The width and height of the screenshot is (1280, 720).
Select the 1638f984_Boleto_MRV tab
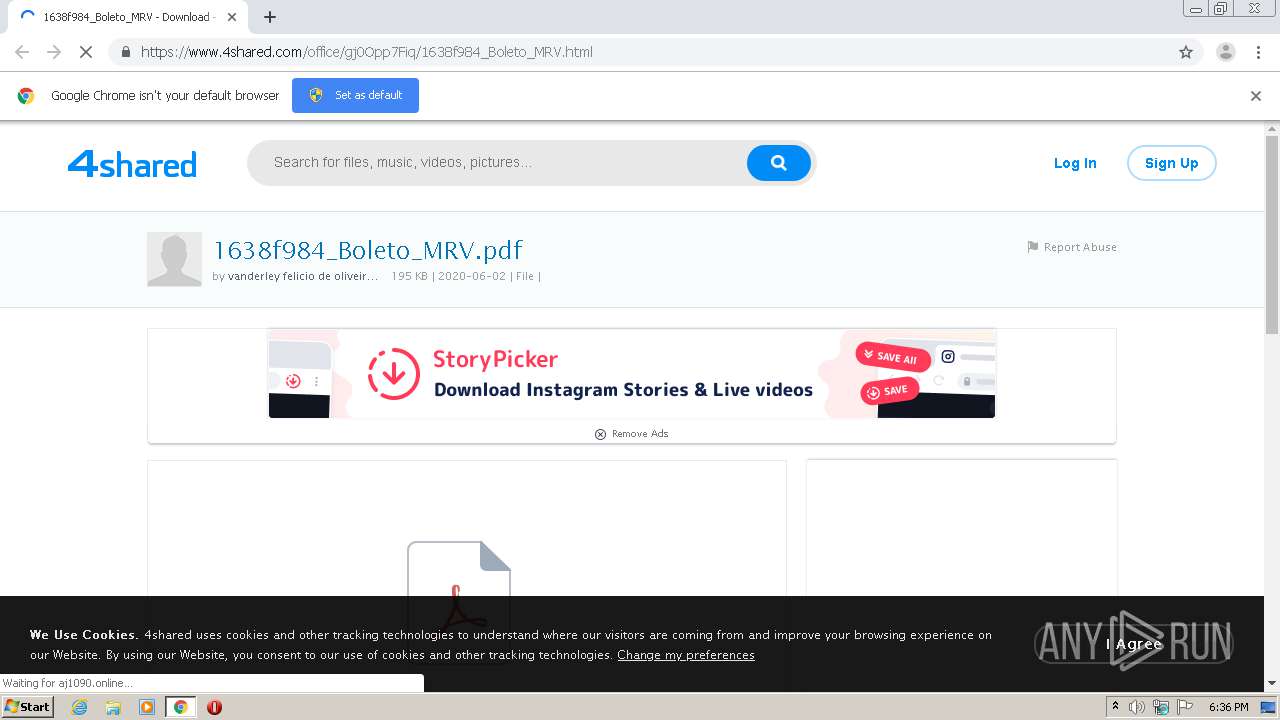coord(127,17)
